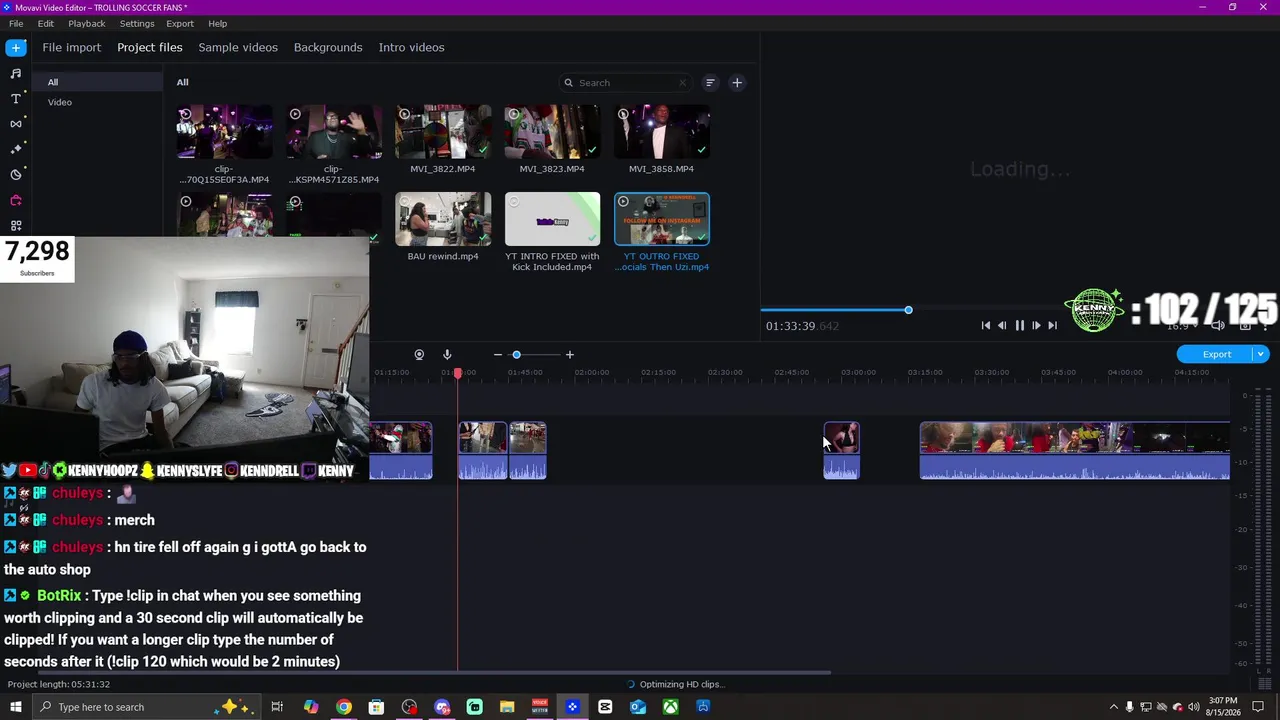This screenshot has width=1280, height=720.
Task: Switch to the Sample videos tab
Action: (x=238, y=47)
